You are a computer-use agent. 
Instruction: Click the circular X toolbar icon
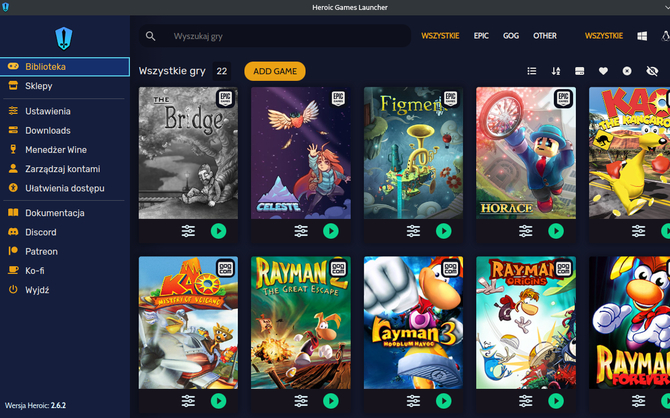627,71
